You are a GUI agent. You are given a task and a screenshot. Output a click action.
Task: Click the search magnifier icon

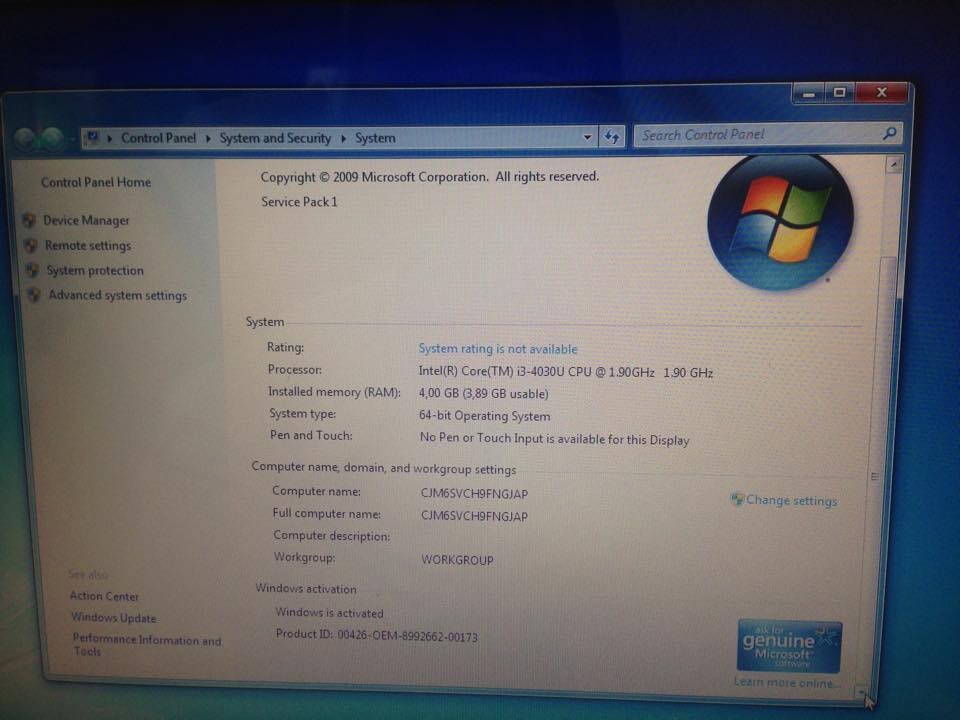[x=890, y=133]
